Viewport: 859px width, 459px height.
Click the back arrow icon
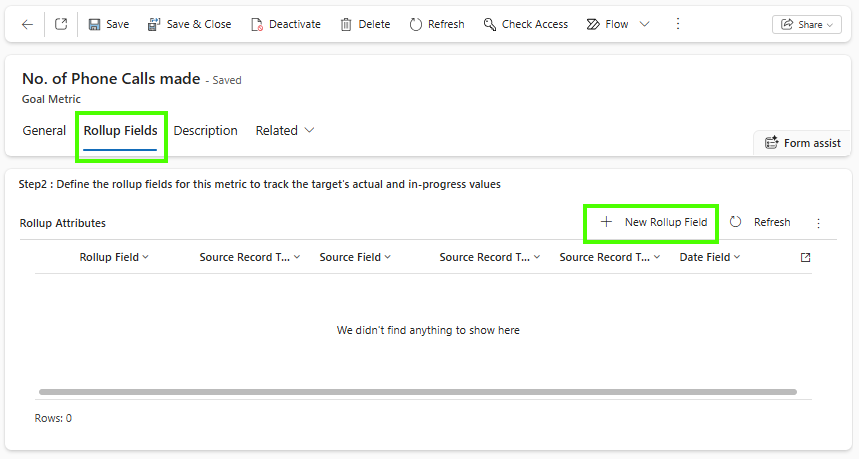tap(27, 24)
